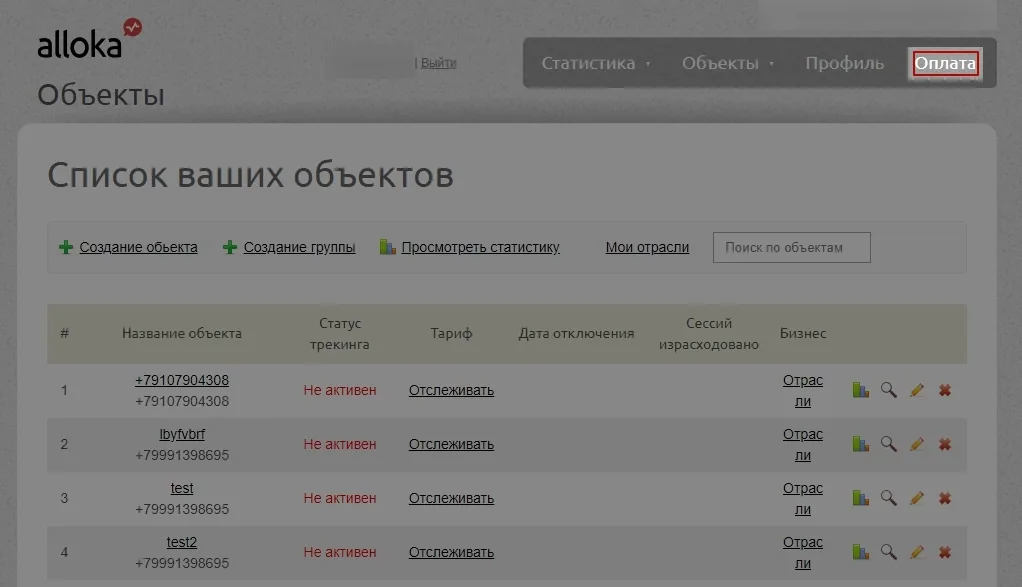
Task: Click the Дата отключения column header
Action: (576, 334)
